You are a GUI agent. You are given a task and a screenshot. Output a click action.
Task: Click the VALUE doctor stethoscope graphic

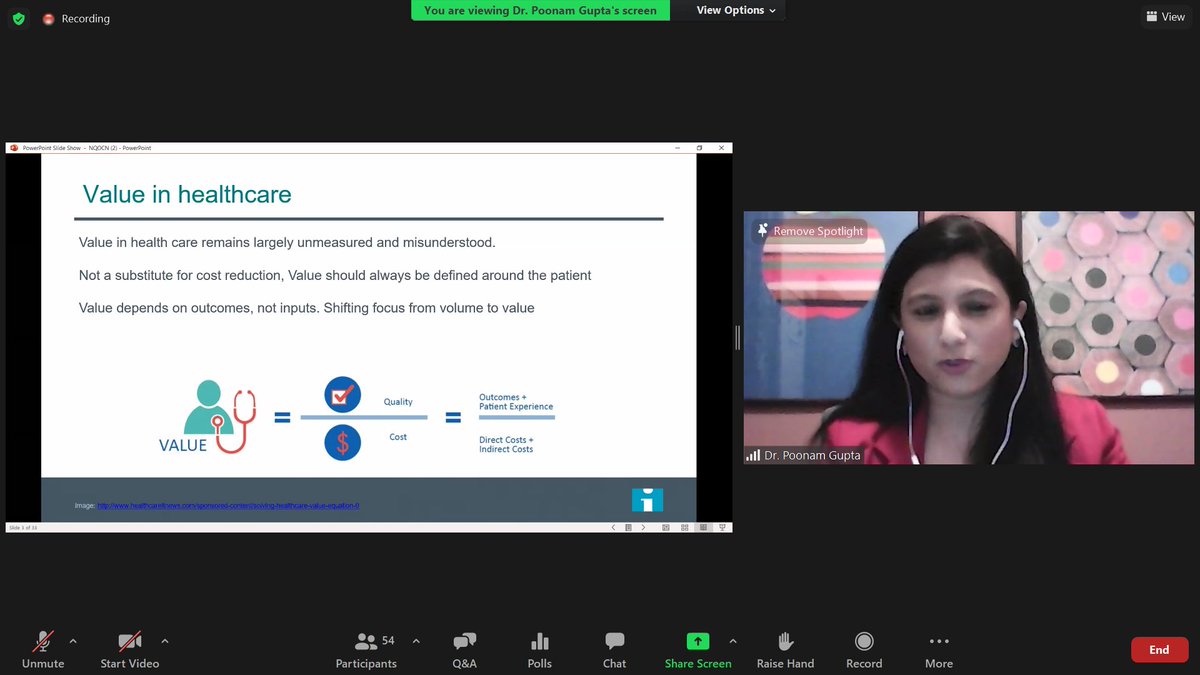tap(208, 417)
